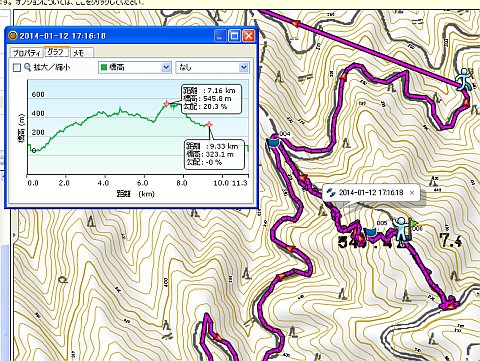Close the map track popup balloon
480x361 pixels.
412,193
